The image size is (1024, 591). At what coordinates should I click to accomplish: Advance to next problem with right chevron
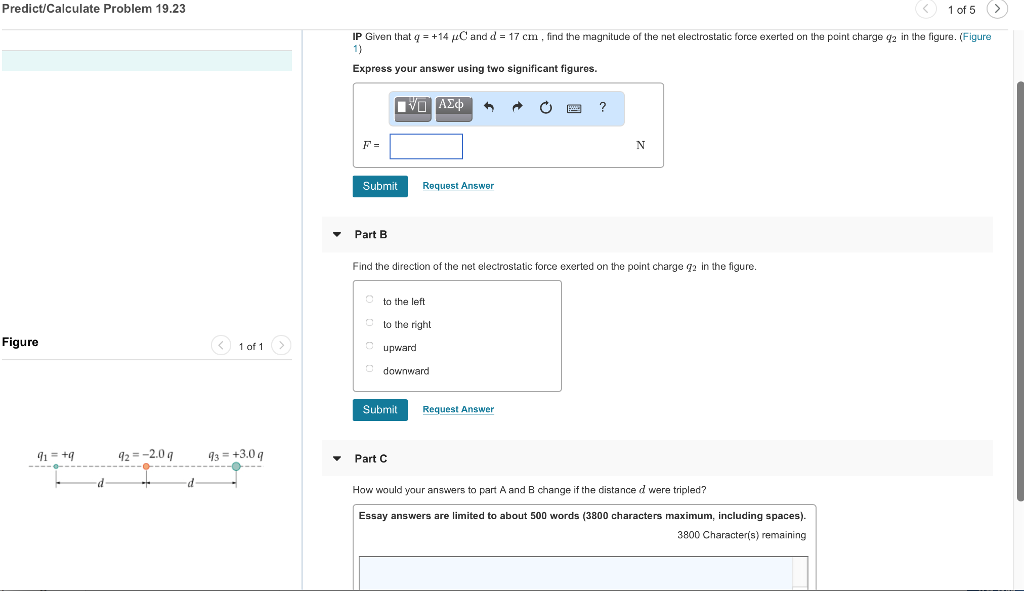[996, 9]
